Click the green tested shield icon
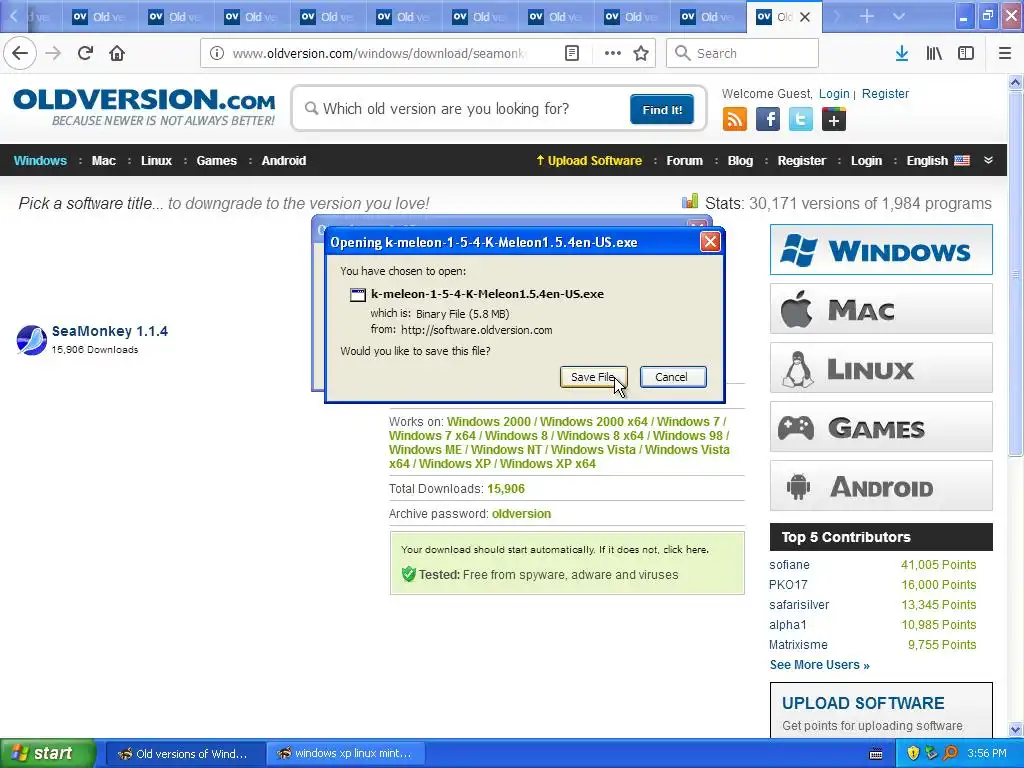Viewport: 1024px width, 768px height. pyautogui.click(x=409, y=575)
